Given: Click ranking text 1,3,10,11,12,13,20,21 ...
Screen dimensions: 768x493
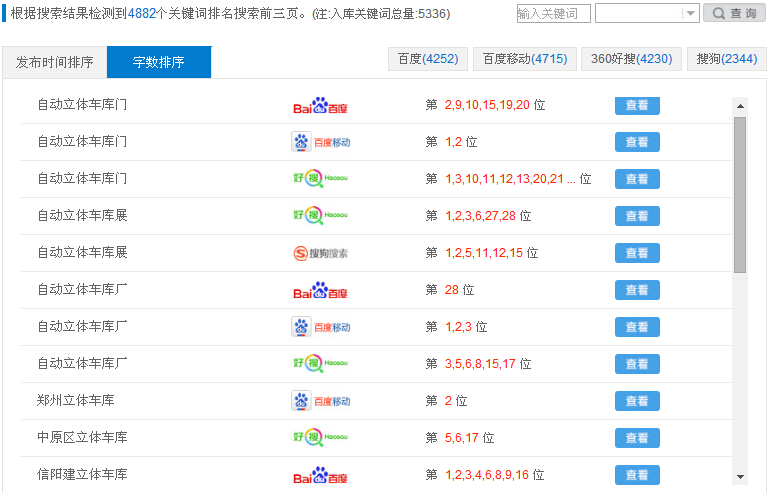Looking at the screenshot, I should [504, 179].
